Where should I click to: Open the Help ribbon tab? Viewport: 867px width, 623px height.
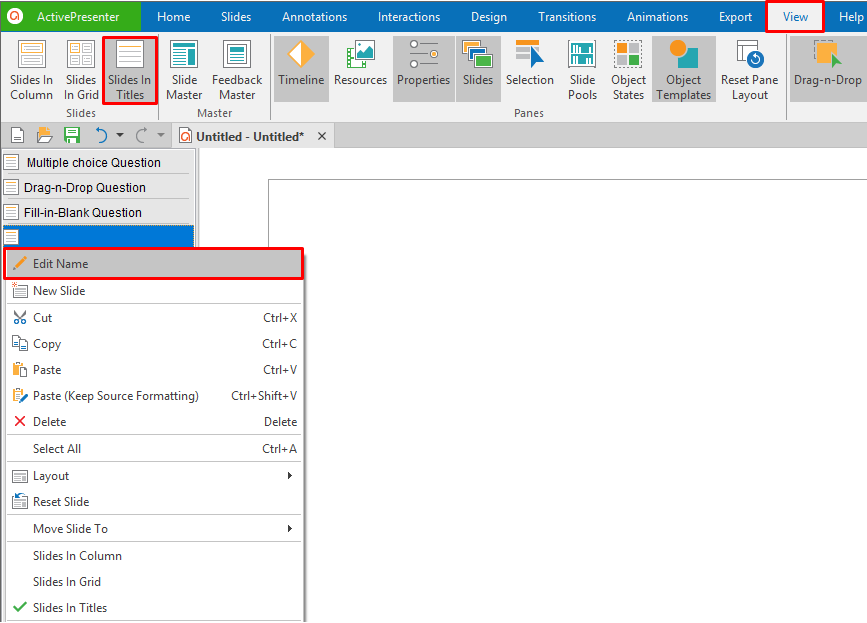851,17
